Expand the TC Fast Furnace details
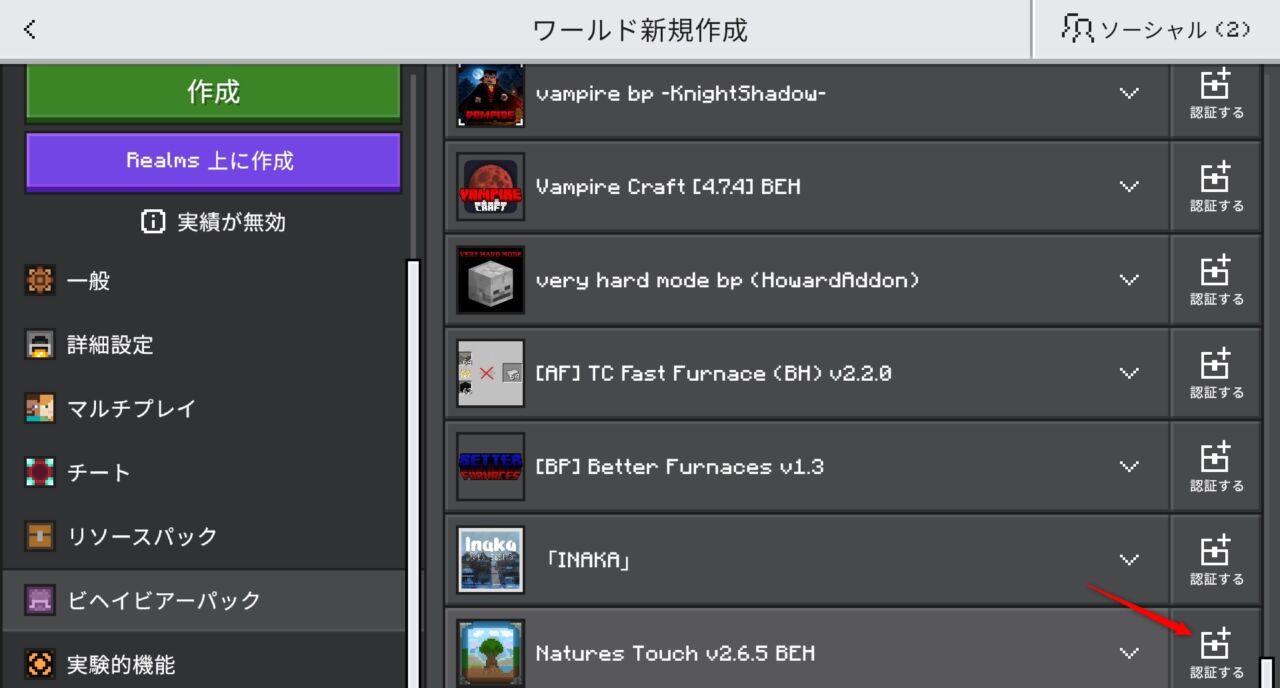The width and height of the screenshot is (1280, 688). tap(1129, 373)
